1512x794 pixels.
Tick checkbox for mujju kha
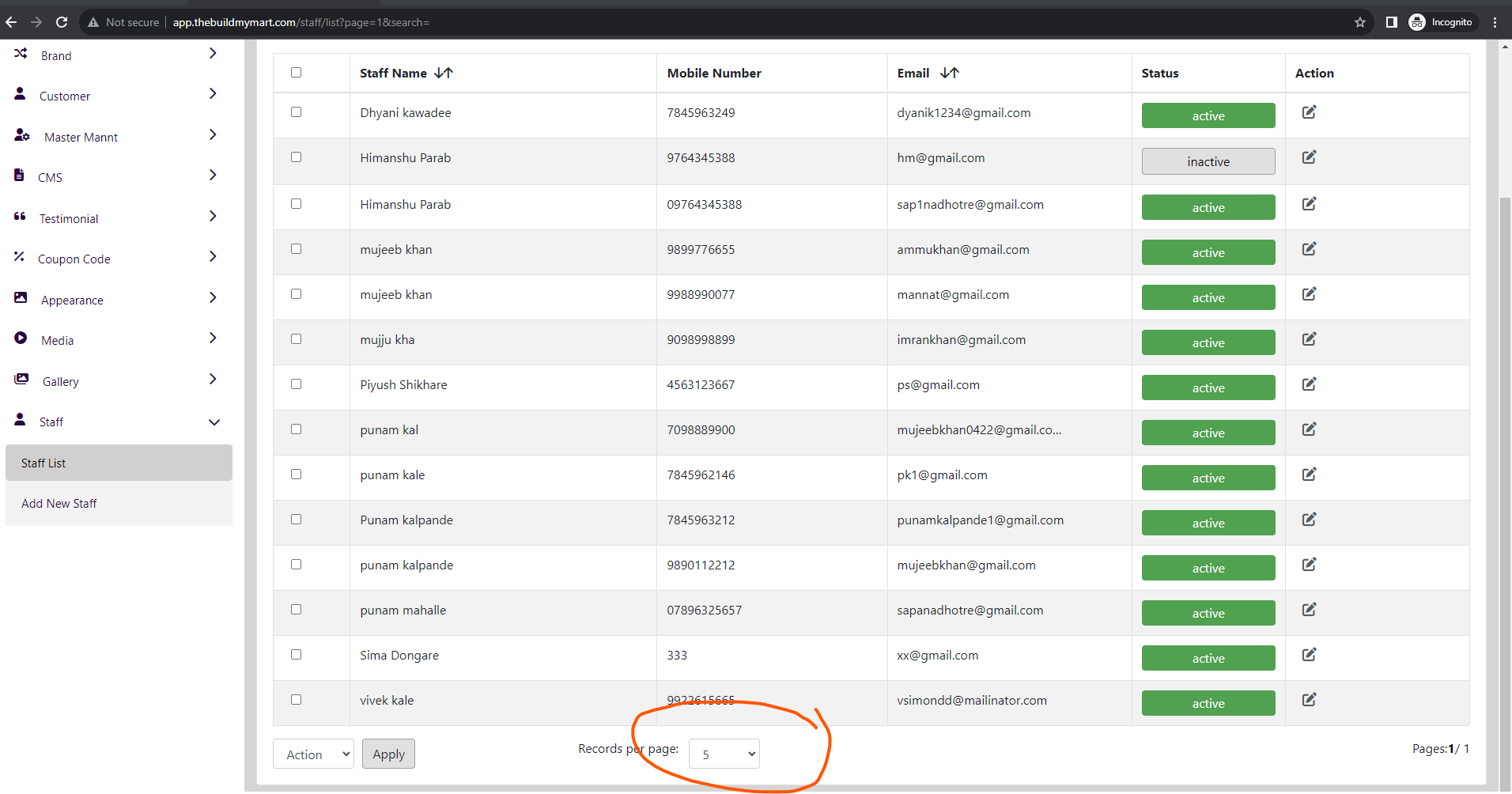pos(297,339)
